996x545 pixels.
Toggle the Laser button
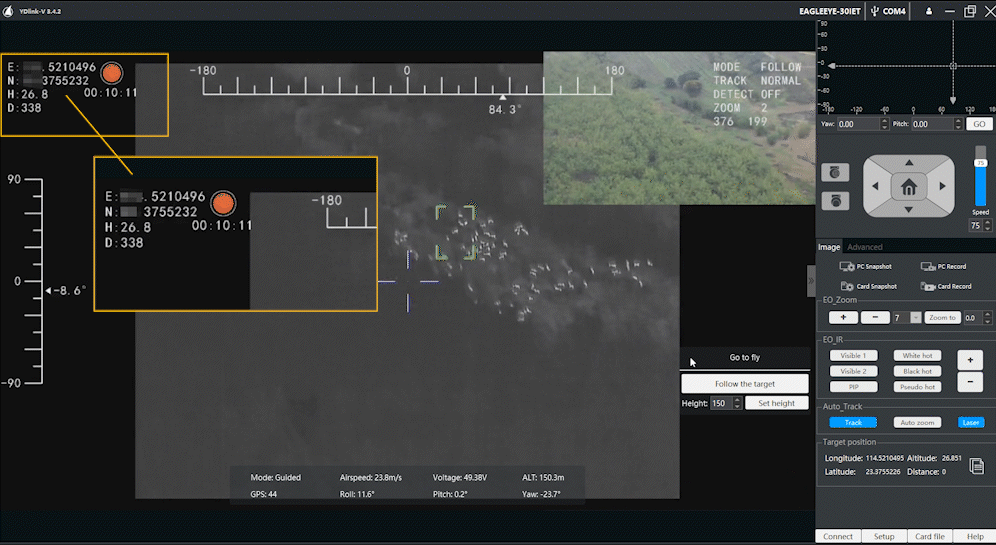pos(970,422)
